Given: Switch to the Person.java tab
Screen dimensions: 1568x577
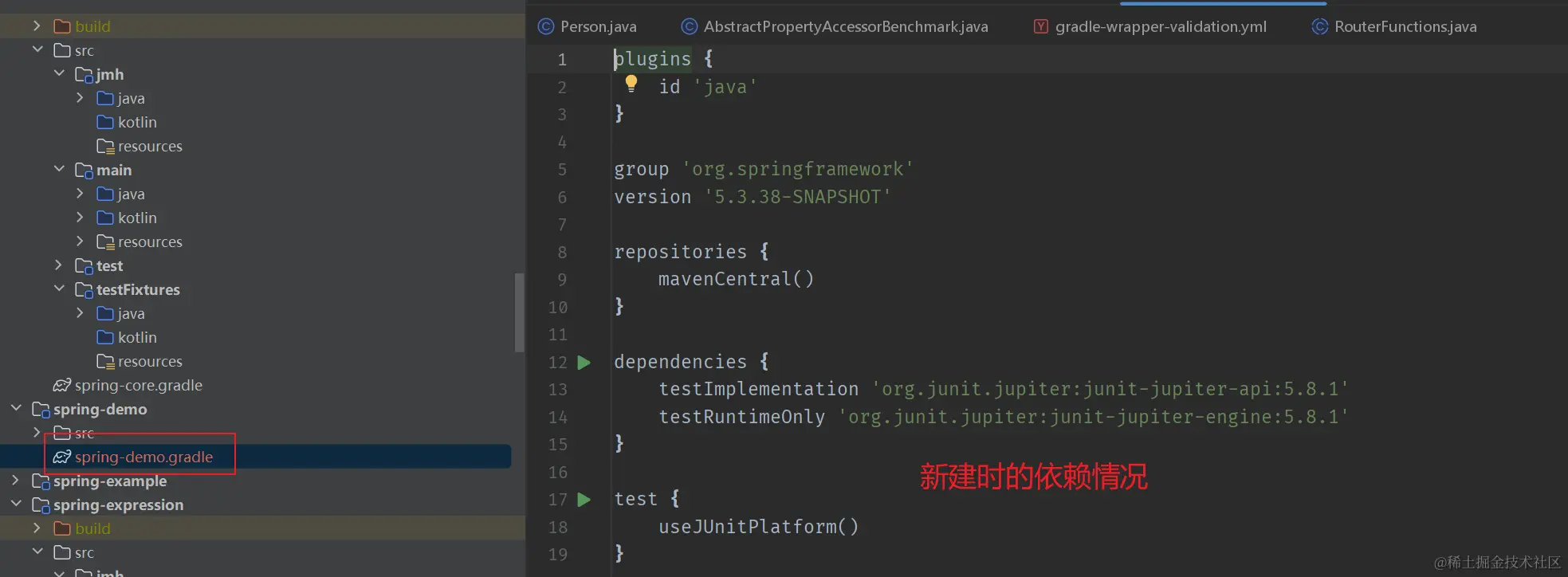Looking at the screenshot, I should click(x=588, y=26).
